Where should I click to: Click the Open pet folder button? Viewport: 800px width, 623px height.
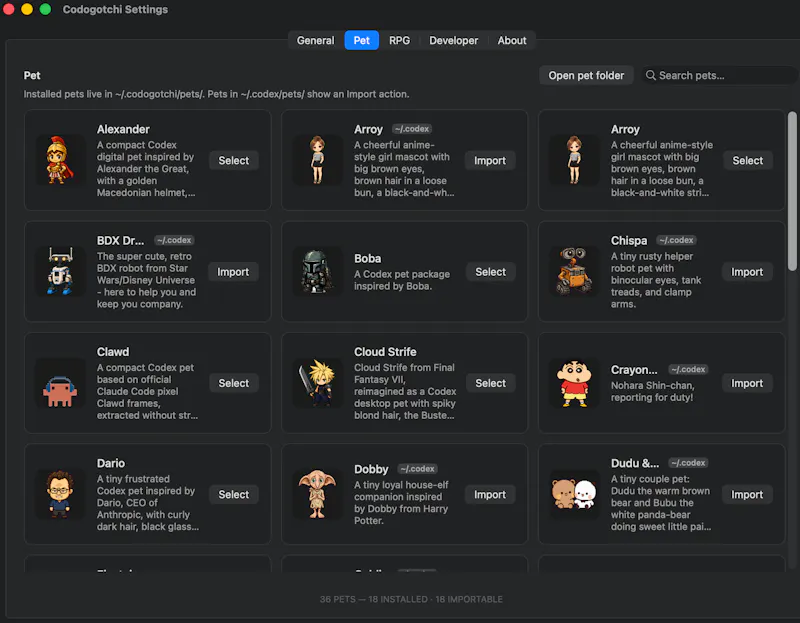(x=586, y=76)
